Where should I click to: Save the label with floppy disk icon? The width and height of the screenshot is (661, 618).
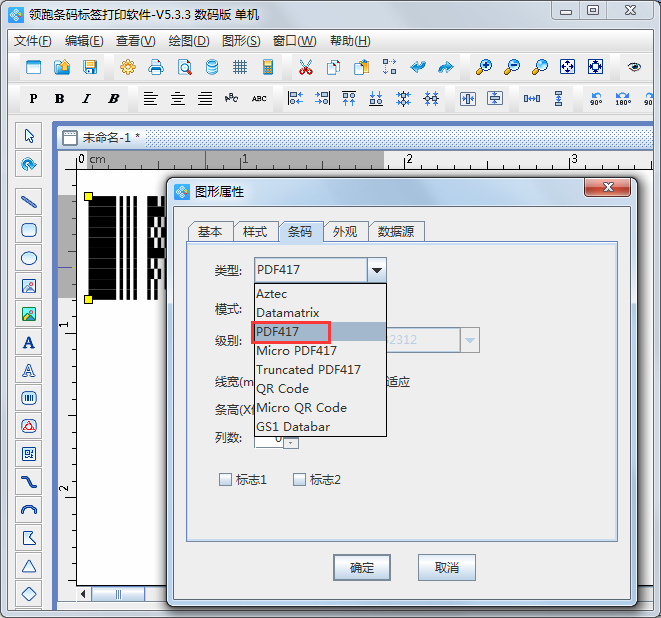click(90, 67)
